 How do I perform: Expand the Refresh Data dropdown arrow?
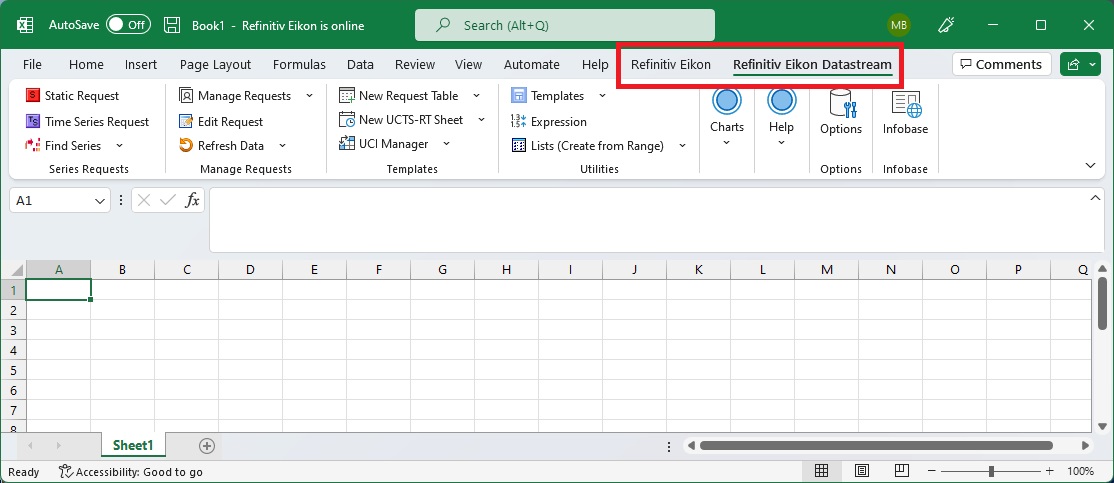(x=282, y=146)
